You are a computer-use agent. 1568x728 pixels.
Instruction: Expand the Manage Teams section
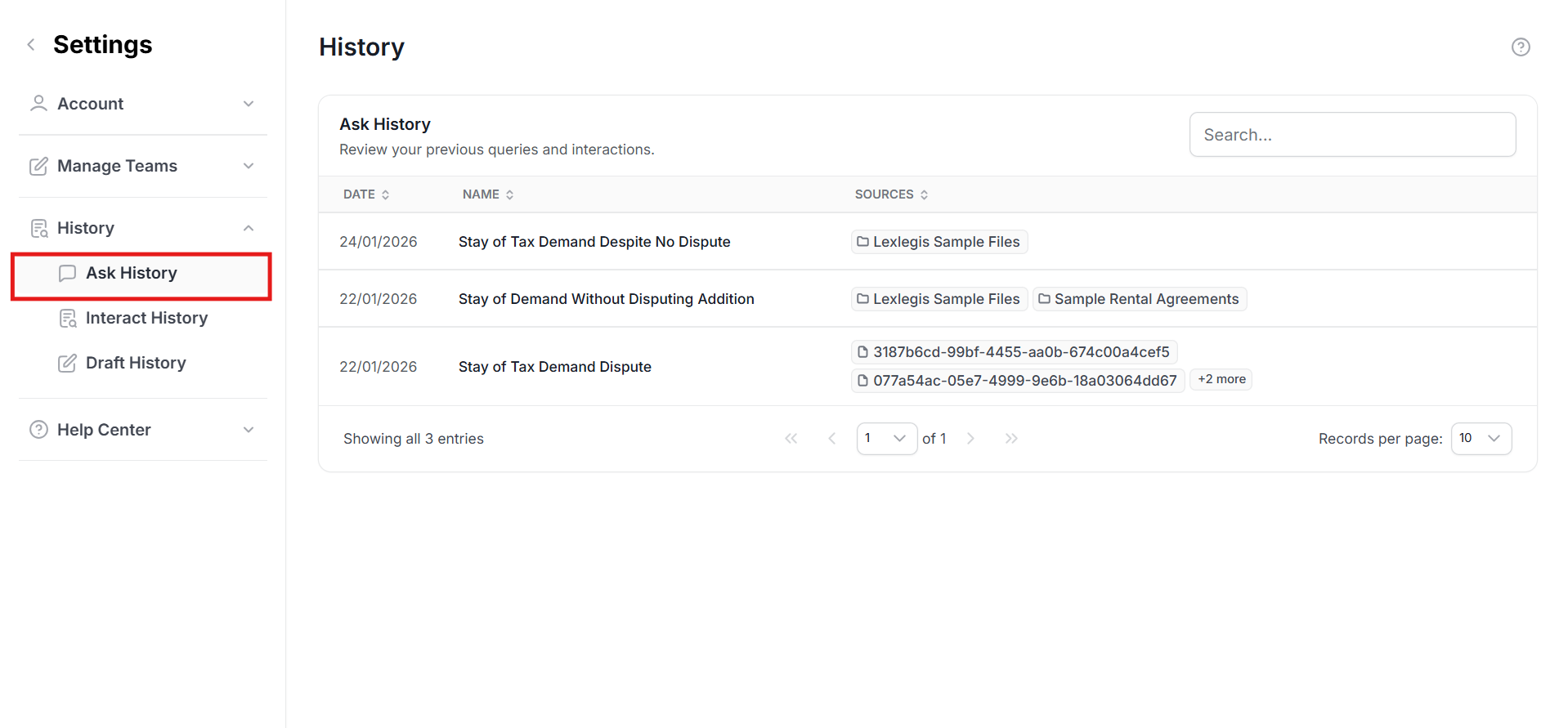pos(143,166)
